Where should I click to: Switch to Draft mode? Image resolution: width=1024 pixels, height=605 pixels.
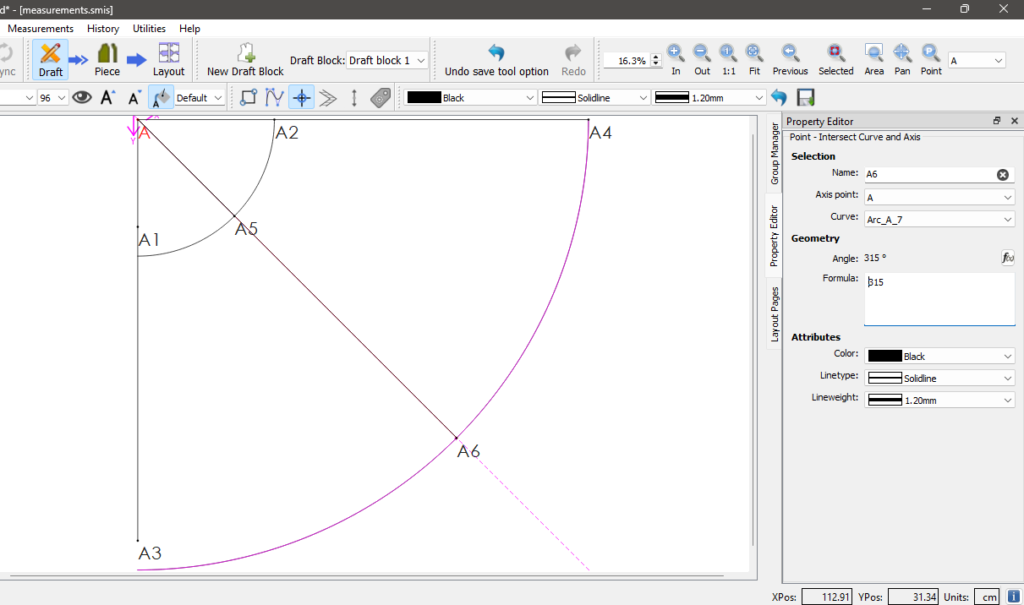click(50, 59)
